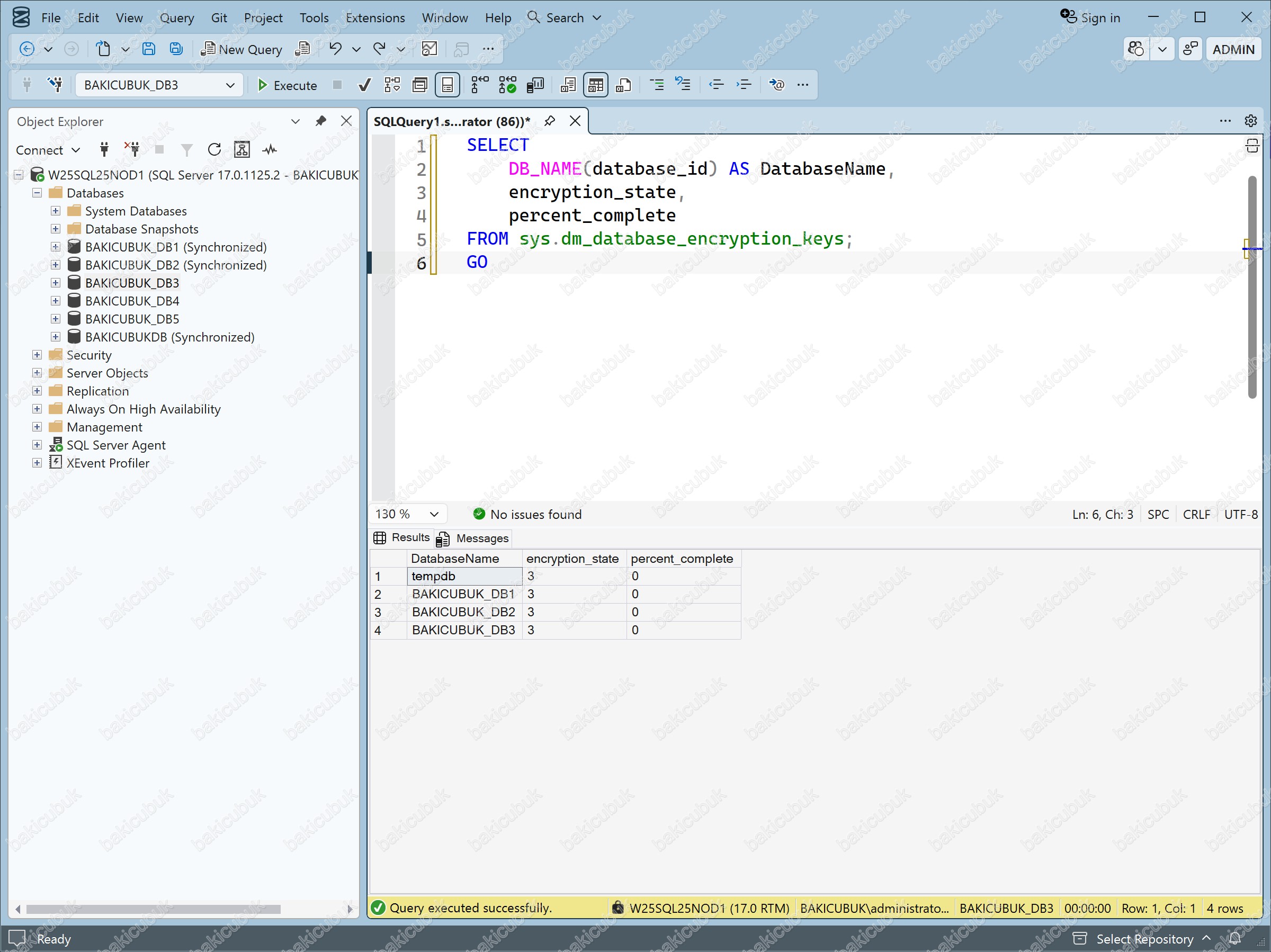Click No issues found indicator
The height and width of the screenshot is (952, 1271).
click(527, 514)
